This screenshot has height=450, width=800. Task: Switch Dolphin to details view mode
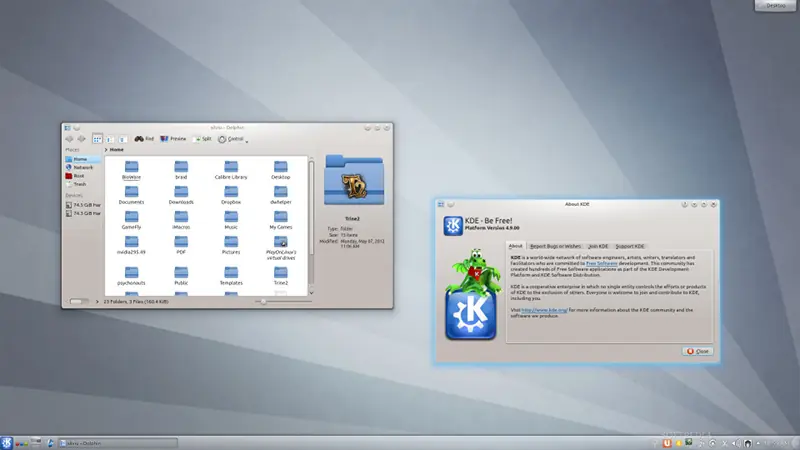pyautogui.click(x=122, y=139)
